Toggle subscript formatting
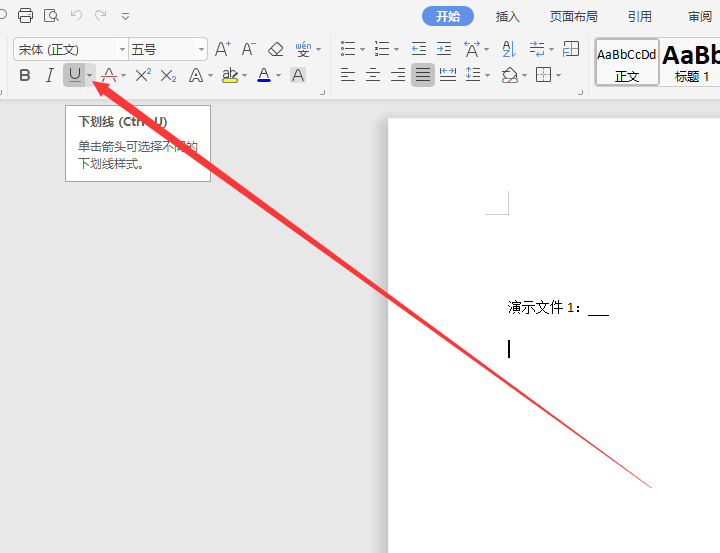 pos(168,75)
